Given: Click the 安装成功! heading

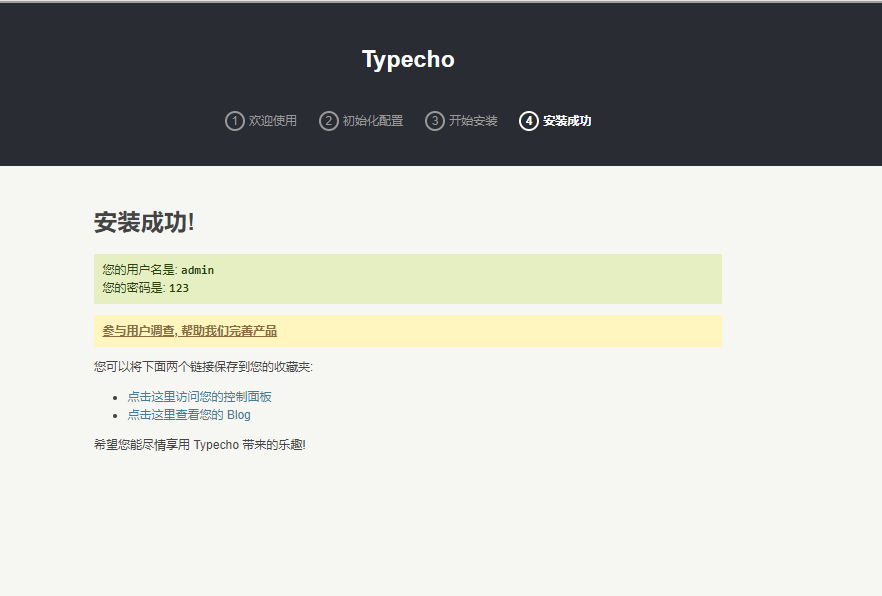Looking at the screenshot, I should click(144, 222).
